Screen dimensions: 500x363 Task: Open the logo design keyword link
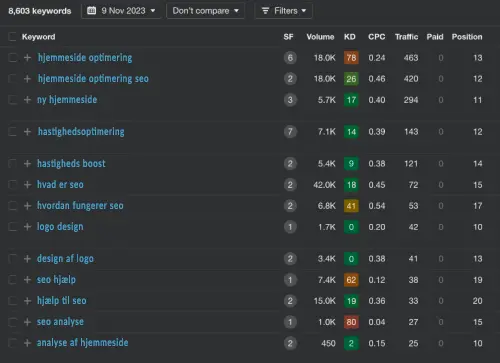[60, 227]
